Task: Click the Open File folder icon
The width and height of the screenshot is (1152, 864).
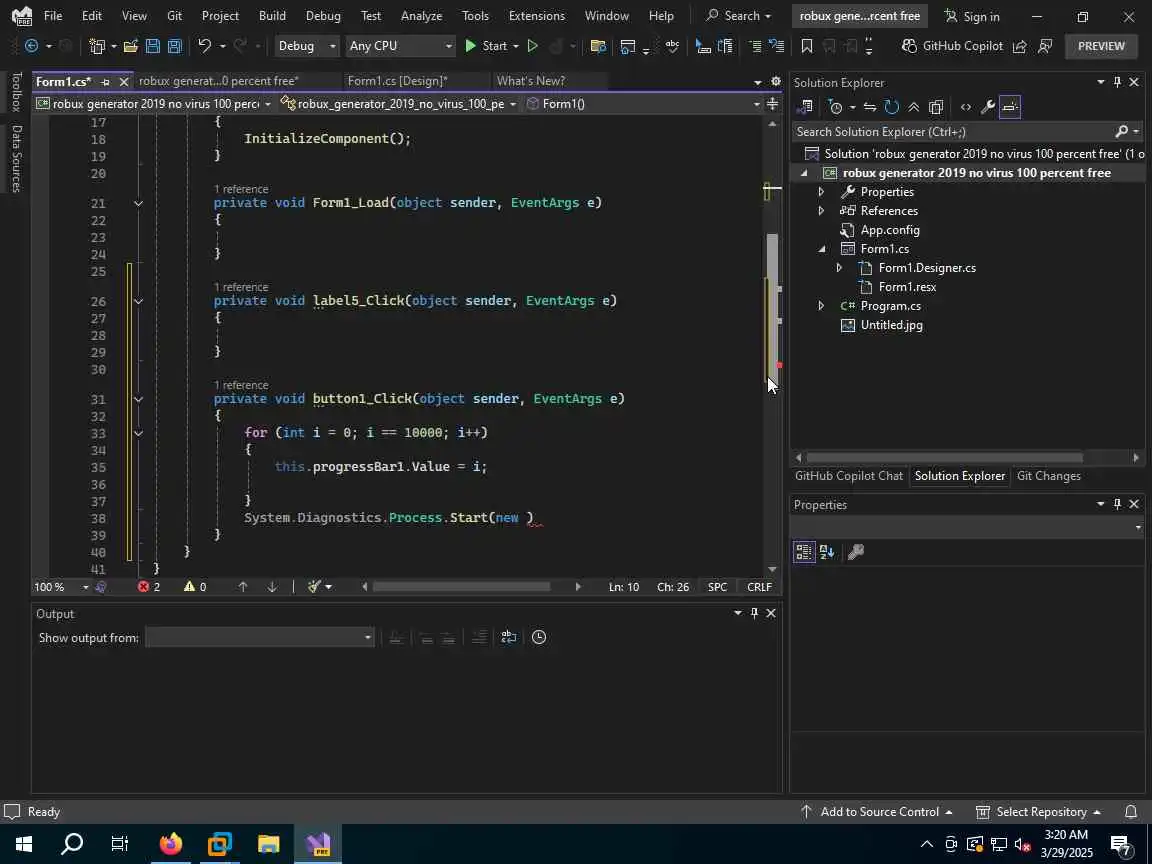Action: [131, 46]
